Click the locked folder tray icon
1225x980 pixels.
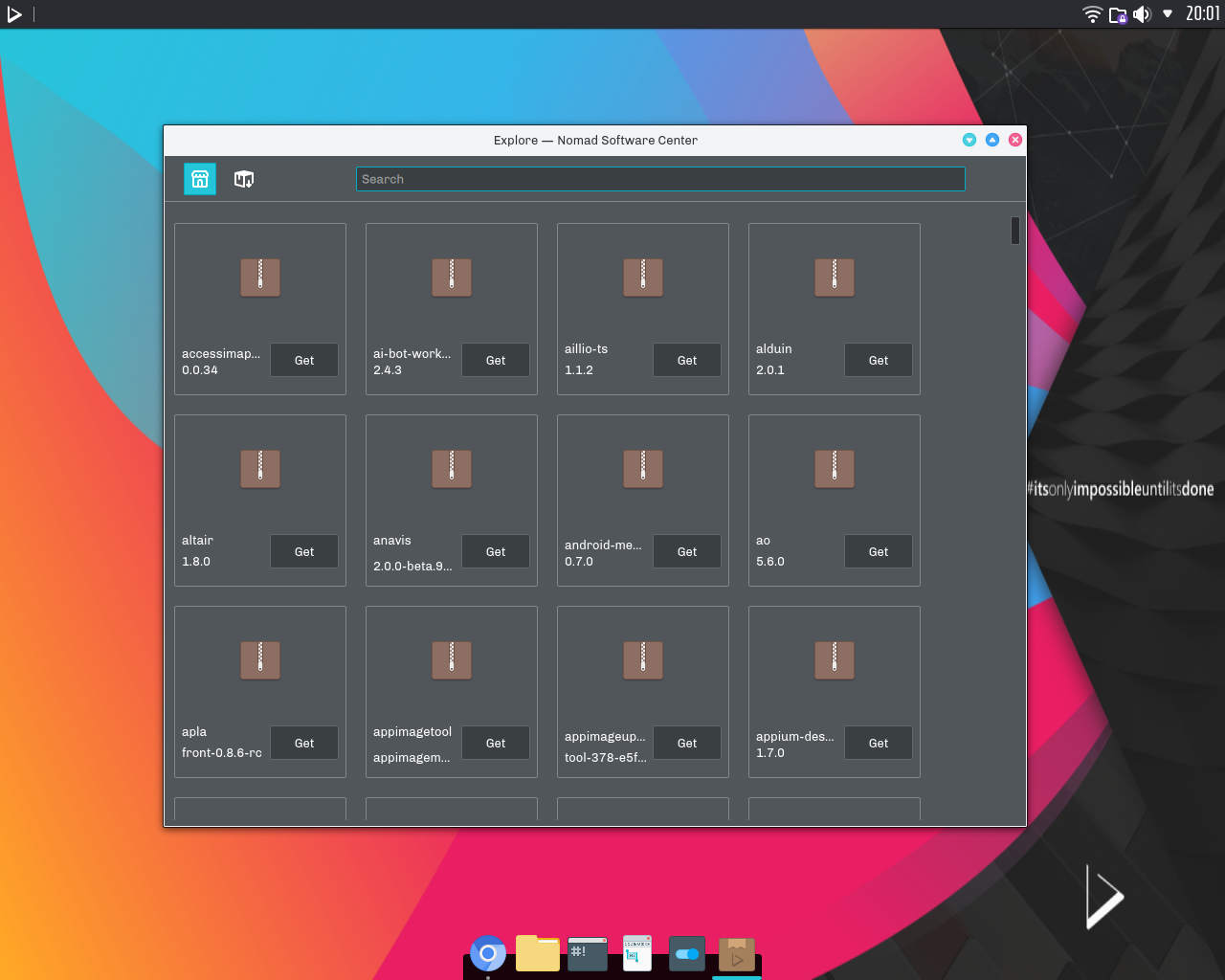(x=1118, y=14)
